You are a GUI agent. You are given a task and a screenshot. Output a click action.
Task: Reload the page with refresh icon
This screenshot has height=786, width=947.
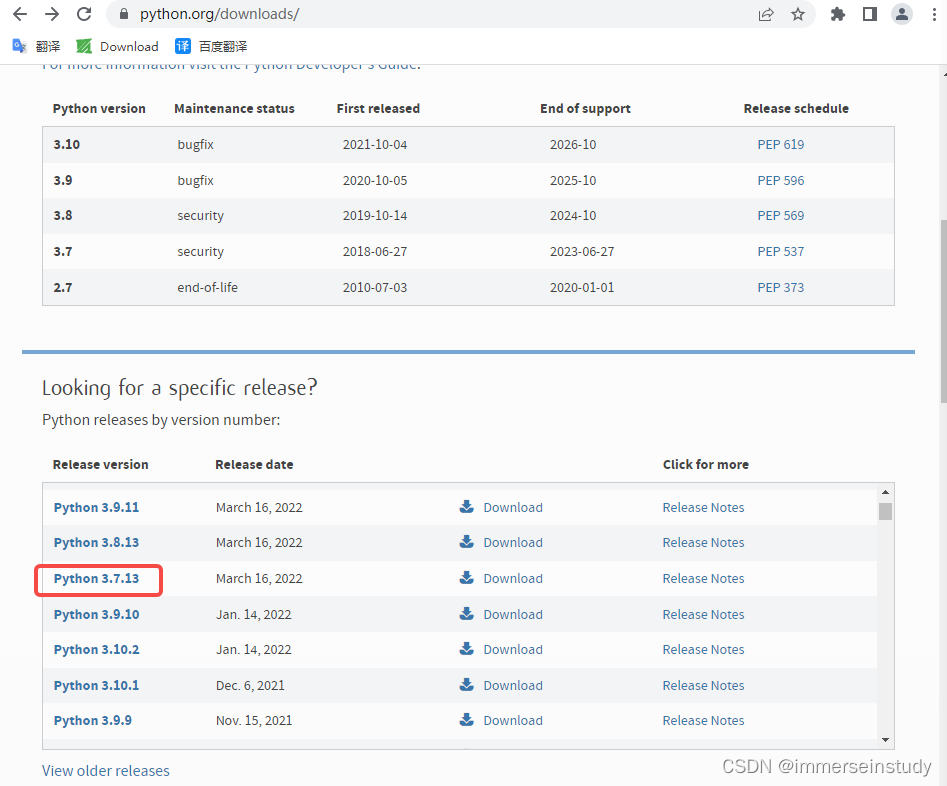click(84, 14)
